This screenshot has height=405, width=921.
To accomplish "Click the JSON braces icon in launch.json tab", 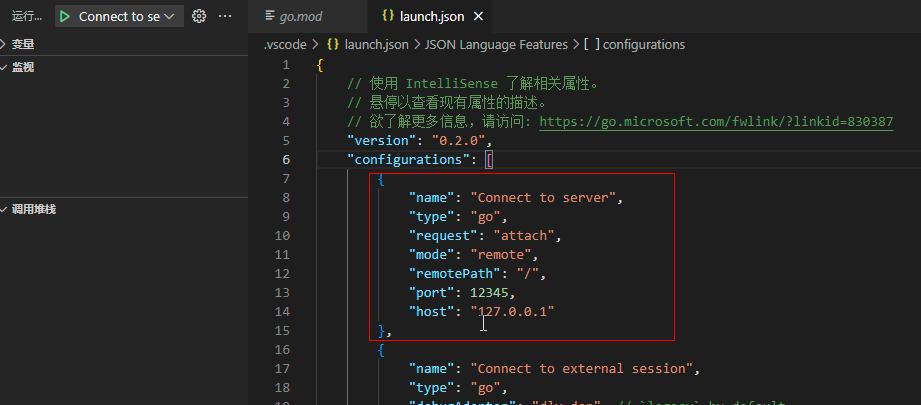I will click(x=388, y=16).
